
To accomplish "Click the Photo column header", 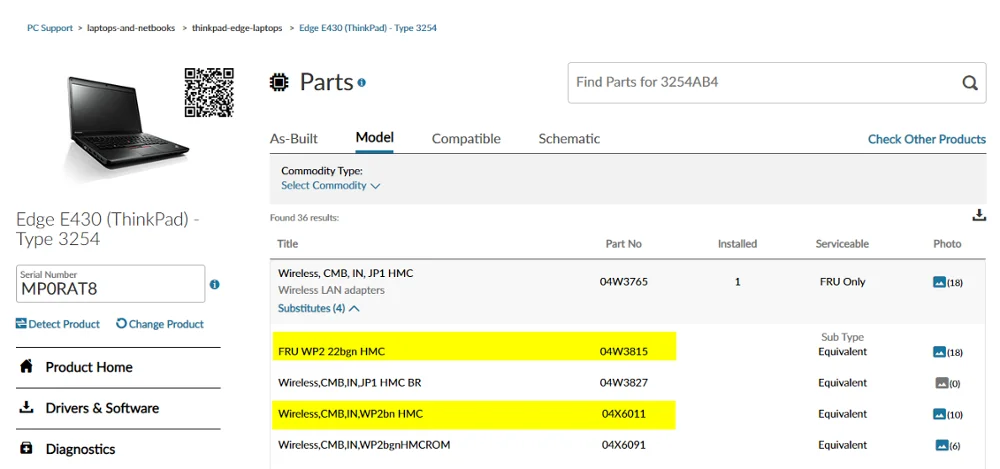I will (x=947, y=244).
